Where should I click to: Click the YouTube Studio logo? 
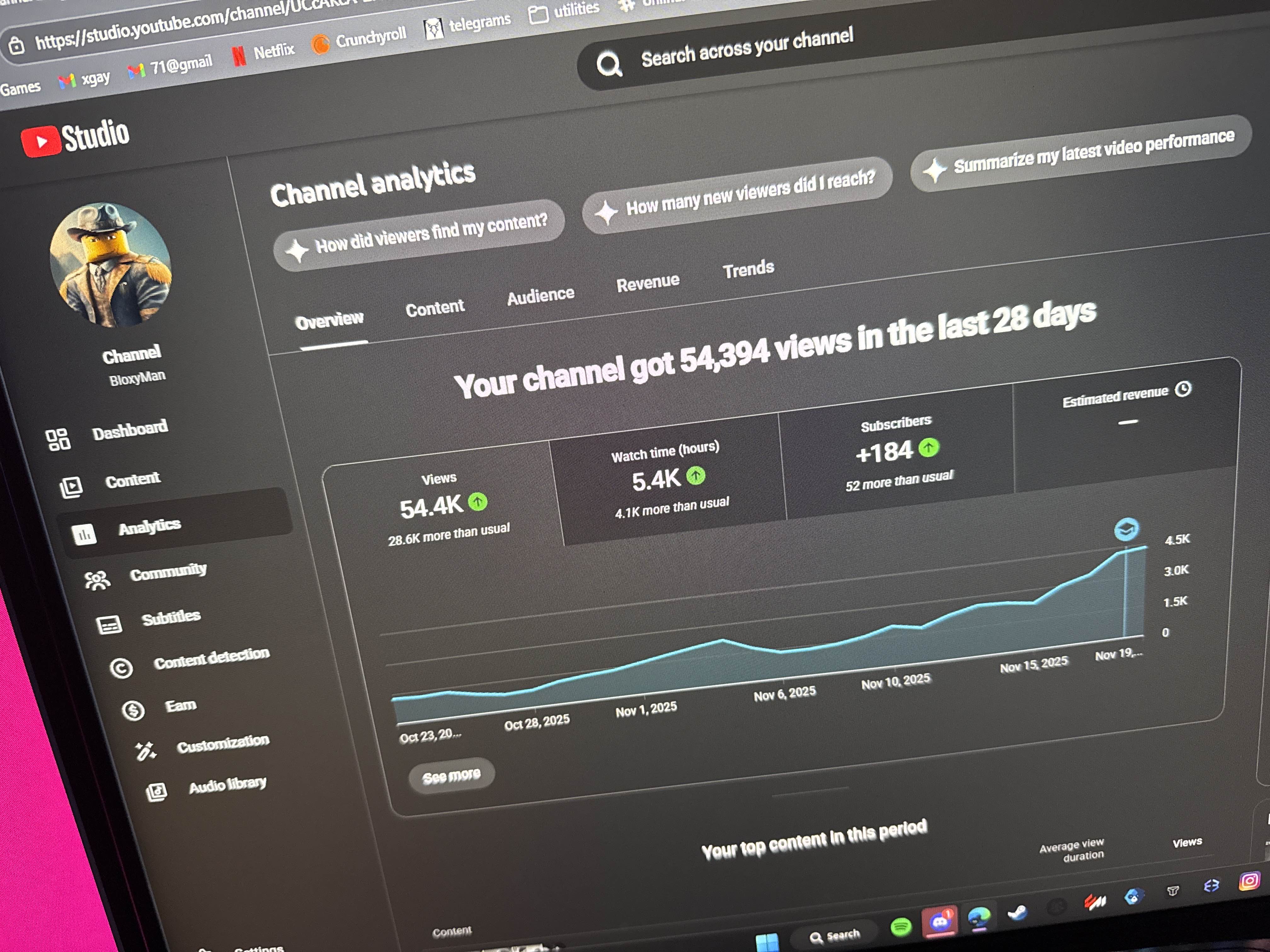(x=75, y=137)
